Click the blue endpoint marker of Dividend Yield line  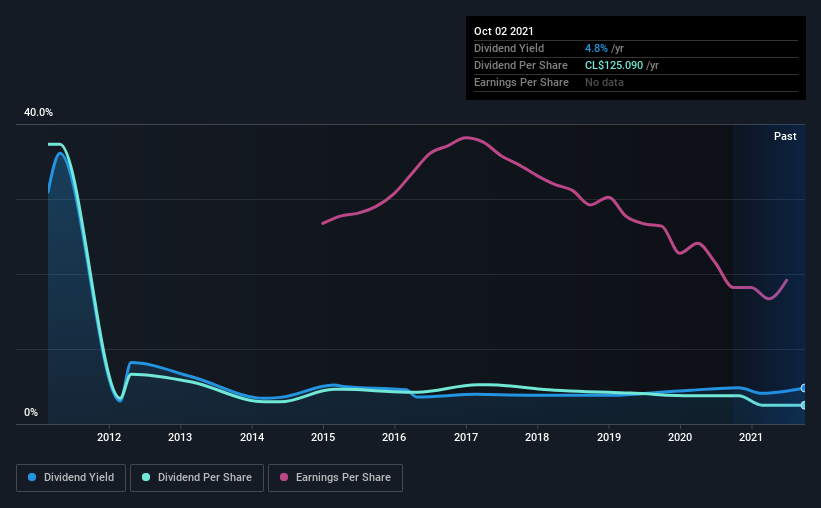(x=803, y=388)
